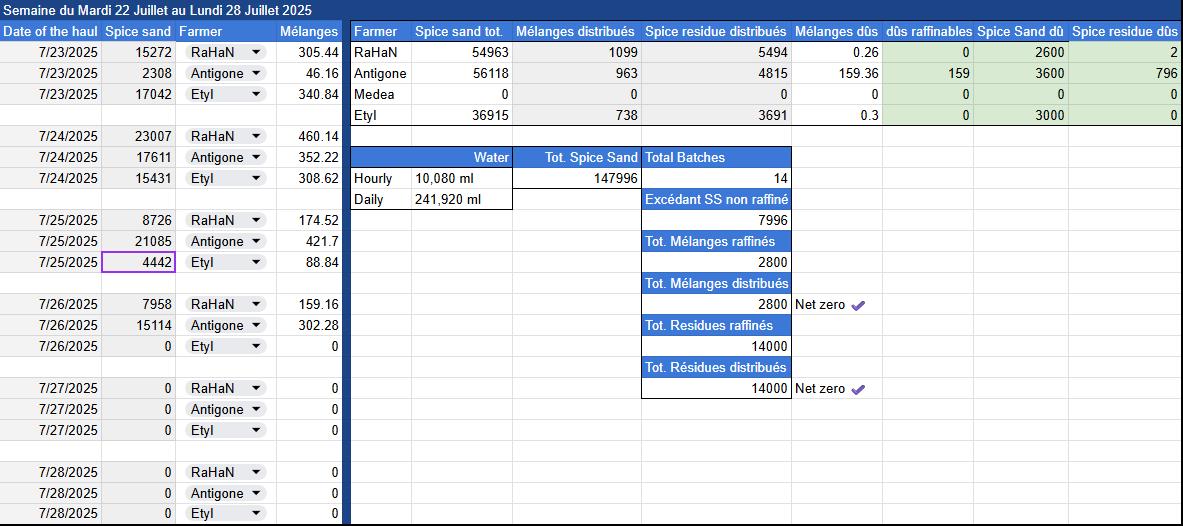The width and height of the screenshot is (1183, 526).
Task: Expand the Etyl dropdown in the 7/28/2025 row
Action: tap(256, 514)
